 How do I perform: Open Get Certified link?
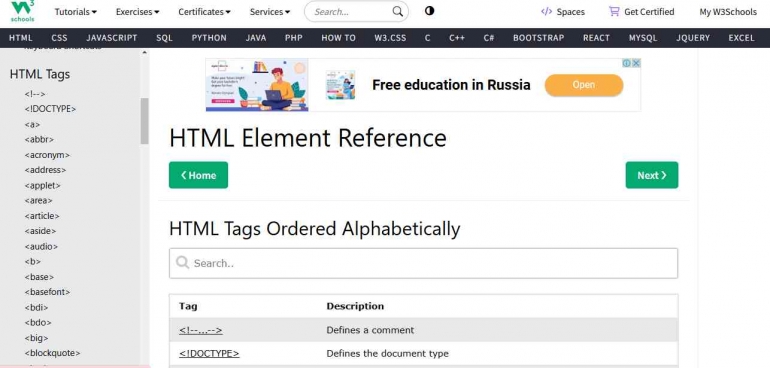pos(641,12)
